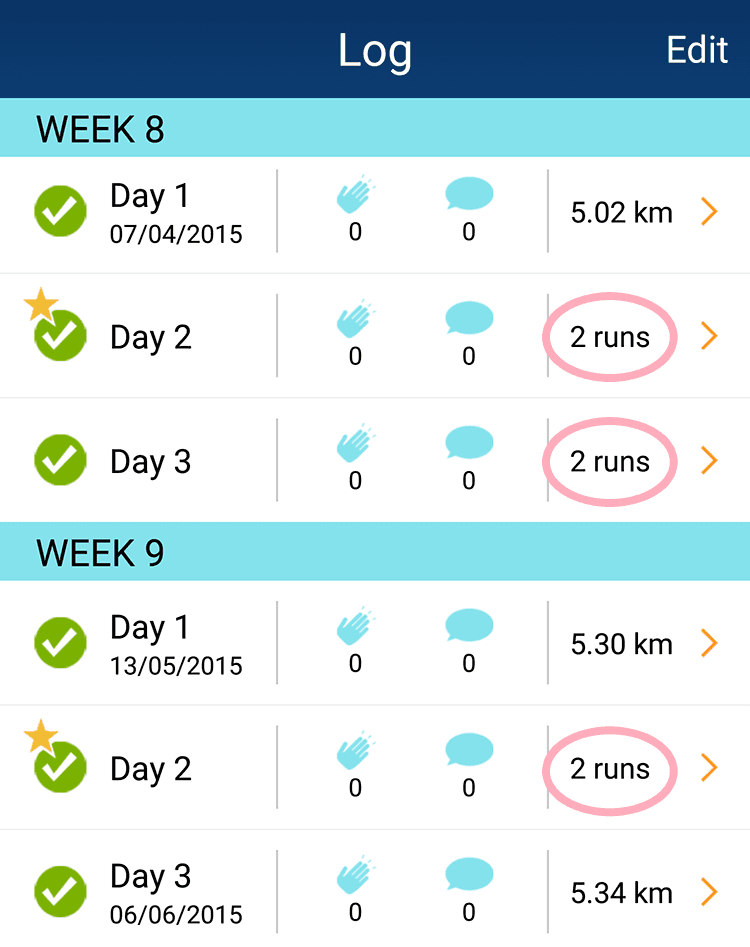750x947 pixels.
Task: Tap the comment bubble for Week 9 Day 3
Action: pyautogui.click(x=468, y=875)
